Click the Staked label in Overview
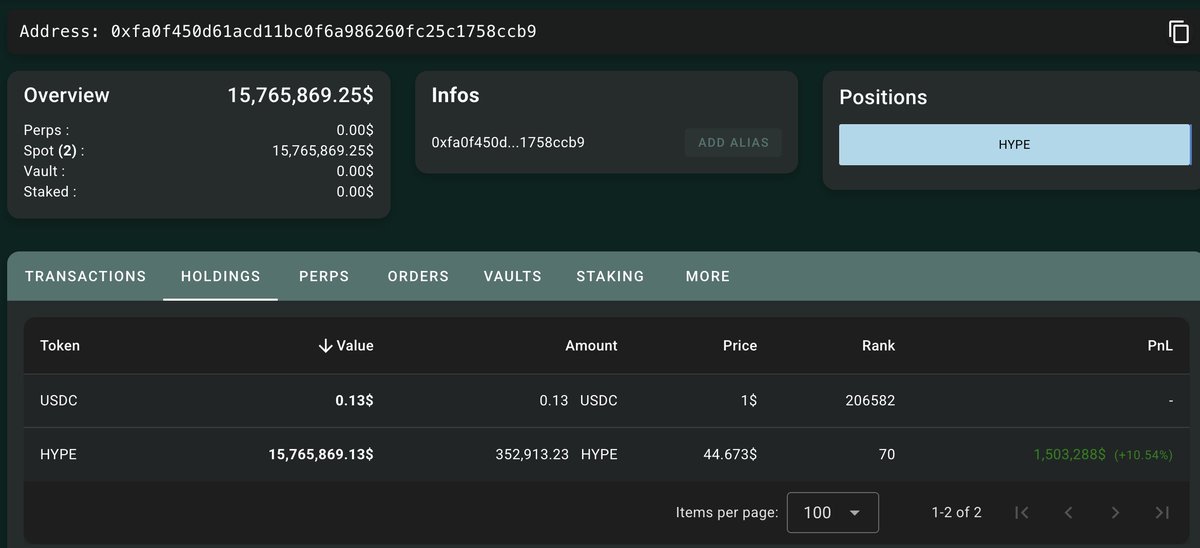Image resolution: width=1200 pixels, height=548 pixels. 50,191
